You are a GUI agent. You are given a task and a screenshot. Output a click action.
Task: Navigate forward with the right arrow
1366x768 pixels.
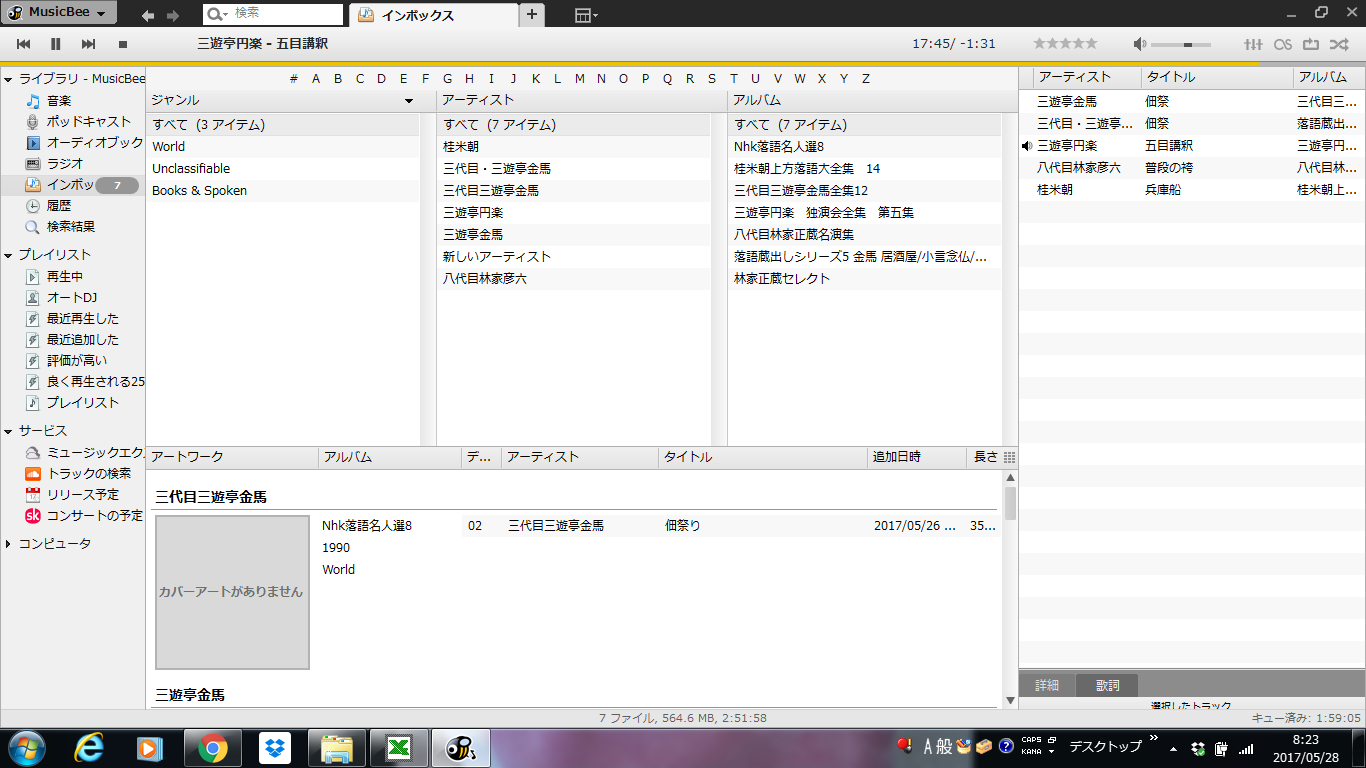point(173,15)
